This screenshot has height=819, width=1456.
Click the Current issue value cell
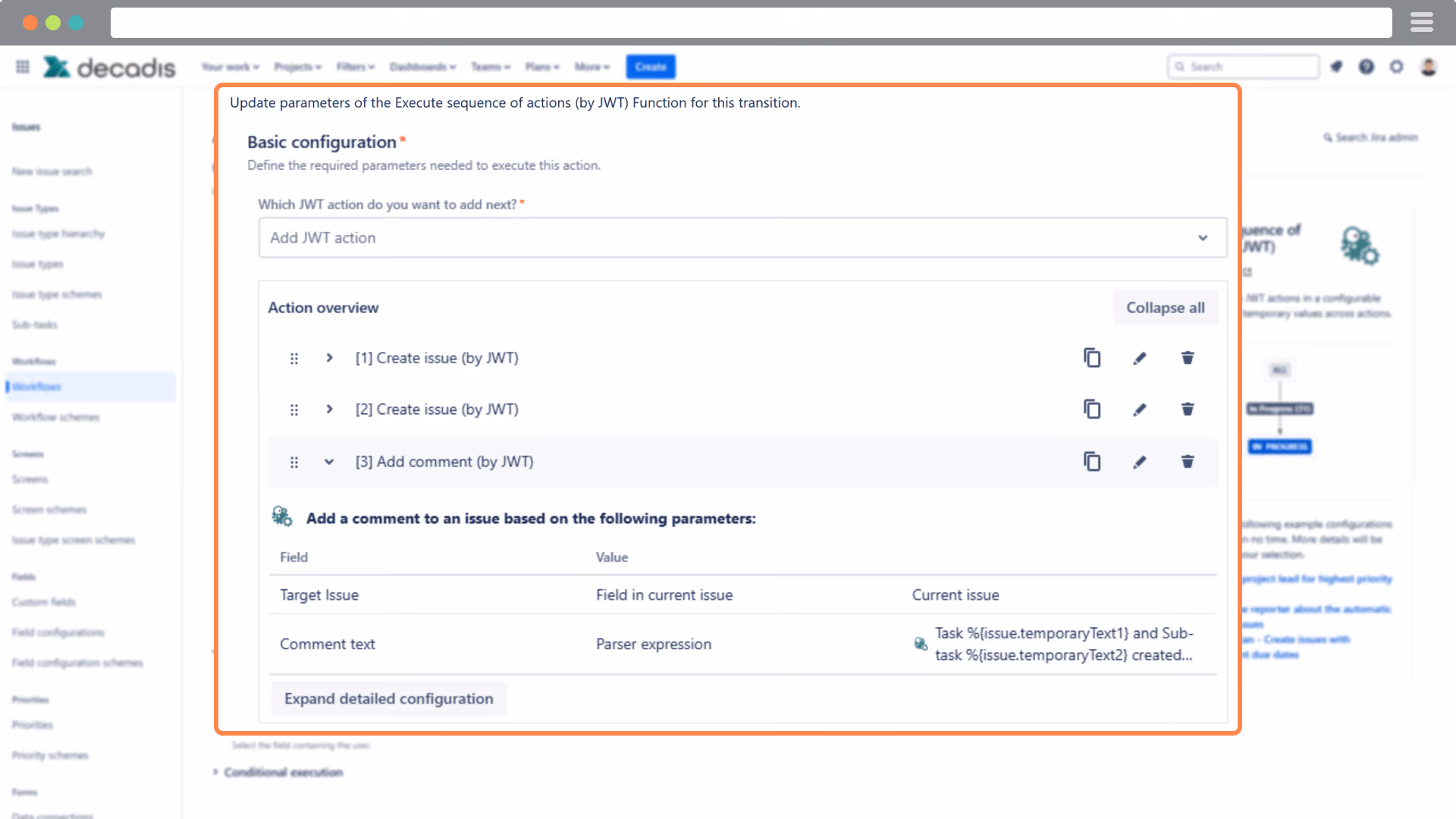(x=955, y=595)
